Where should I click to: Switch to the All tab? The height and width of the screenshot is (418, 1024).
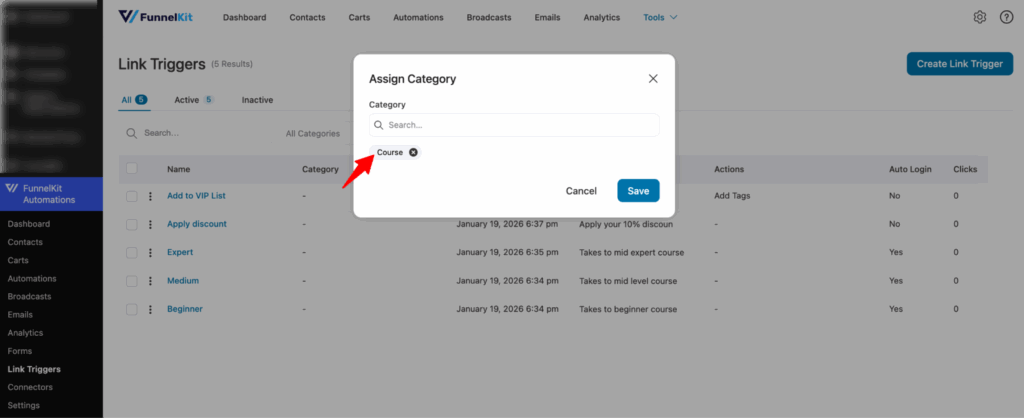click(134, 100)
